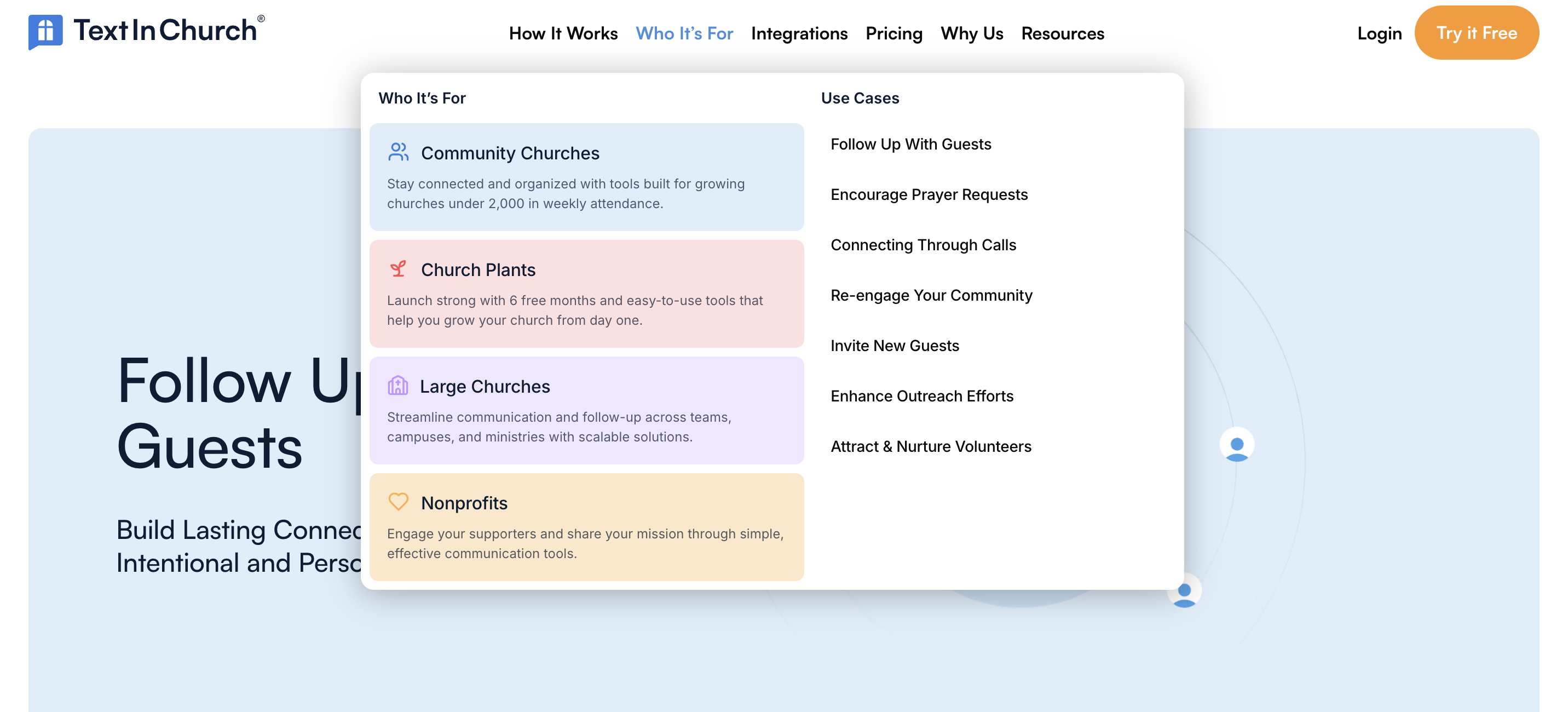The width and height of the screenshot is (1568, 712).
Task: Open the How It Works menu
Action: click(563, 33)
